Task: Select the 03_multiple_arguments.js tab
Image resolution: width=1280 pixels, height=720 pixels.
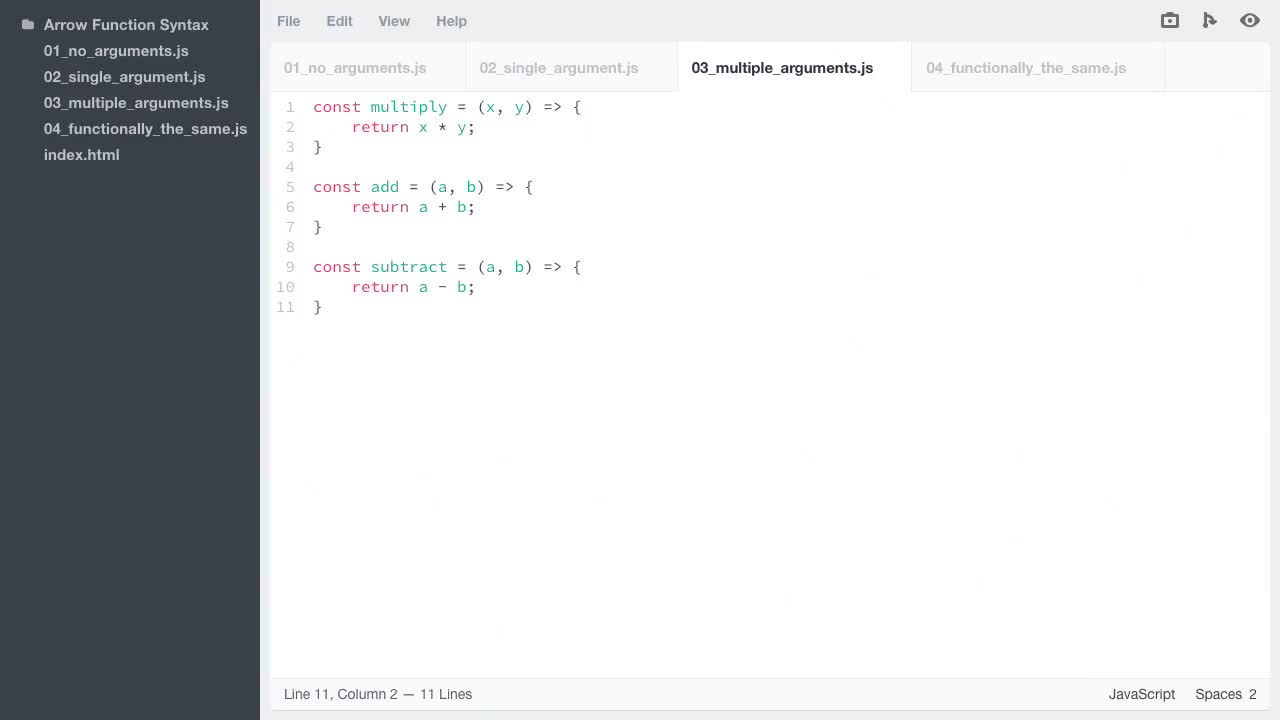Action: coord(782,68)
